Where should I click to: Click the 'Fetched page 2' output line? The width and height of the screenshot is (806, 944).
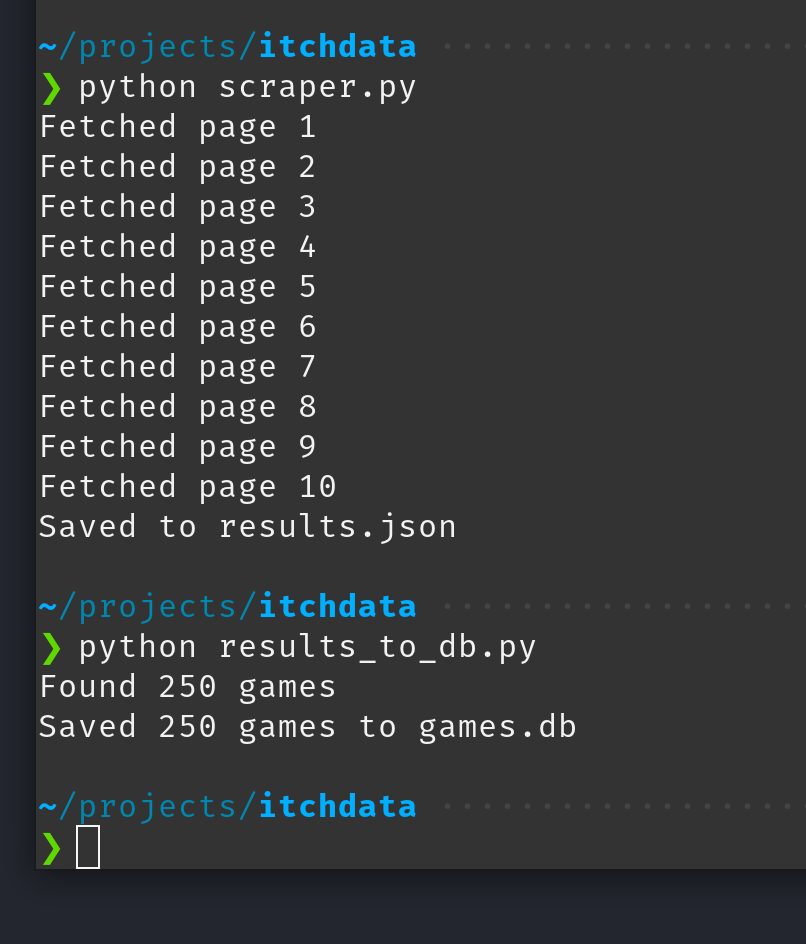coord(178,168)
